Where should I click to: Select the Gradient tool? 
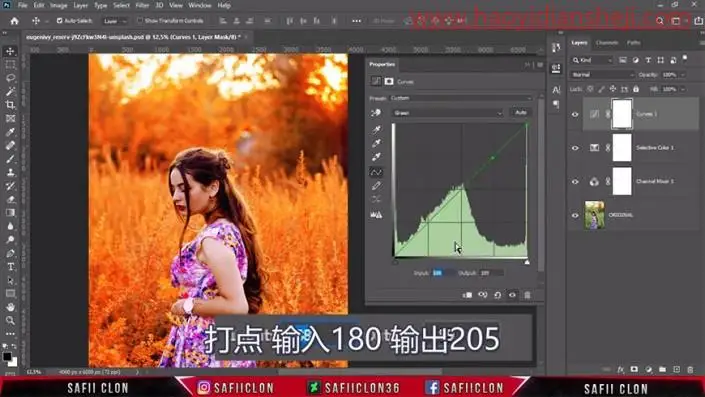click(x=10, y=213)
